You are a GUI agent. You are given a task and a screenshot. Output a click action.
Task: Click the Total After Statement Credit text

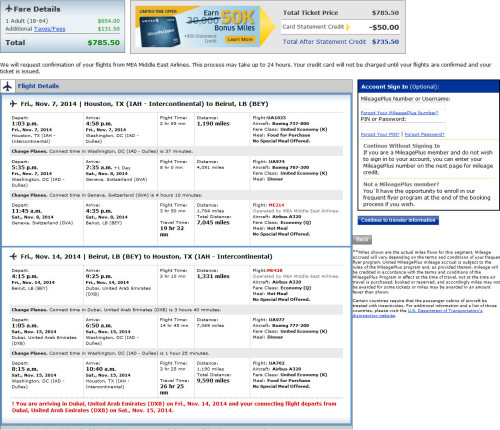[324, 42]
